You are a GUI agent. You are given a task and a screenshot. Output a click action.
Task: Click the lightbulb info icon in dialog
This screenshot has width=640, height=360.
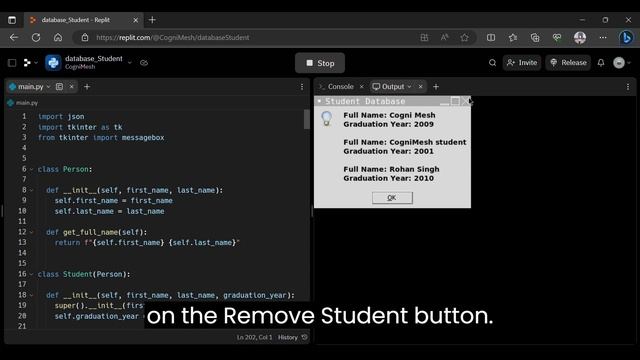[327, 119]
